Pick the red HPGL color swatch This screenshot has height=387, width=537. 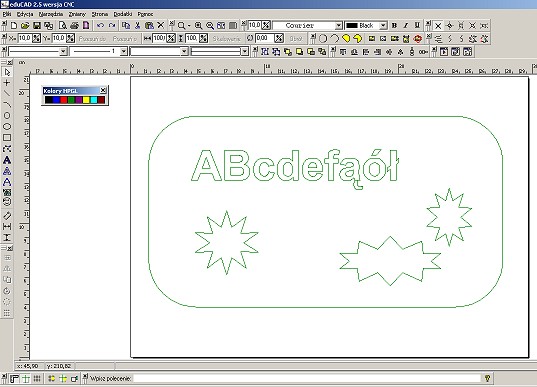coord(64,100)
